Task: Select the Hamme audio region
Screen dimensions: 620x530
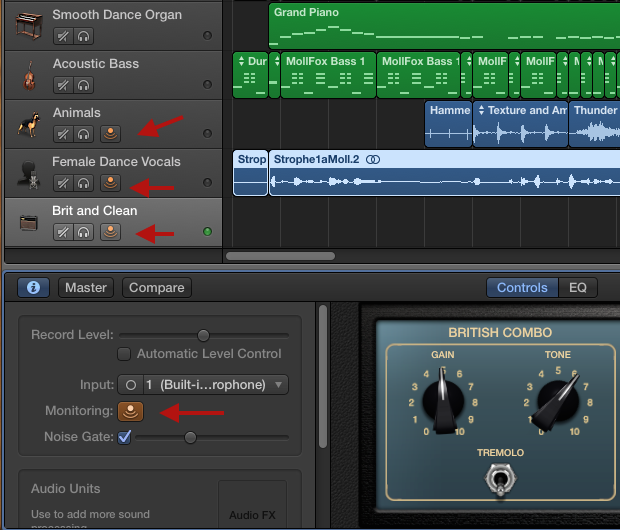Action: point(448,124)
